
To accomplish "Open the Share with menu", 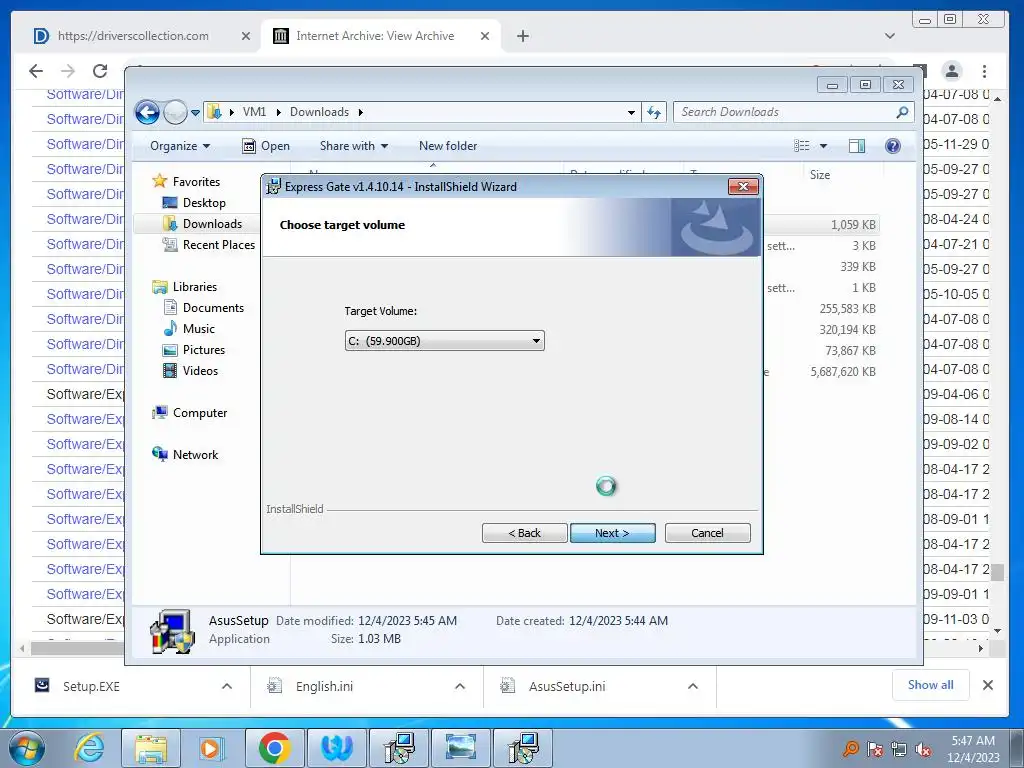I will click(353, 146).
